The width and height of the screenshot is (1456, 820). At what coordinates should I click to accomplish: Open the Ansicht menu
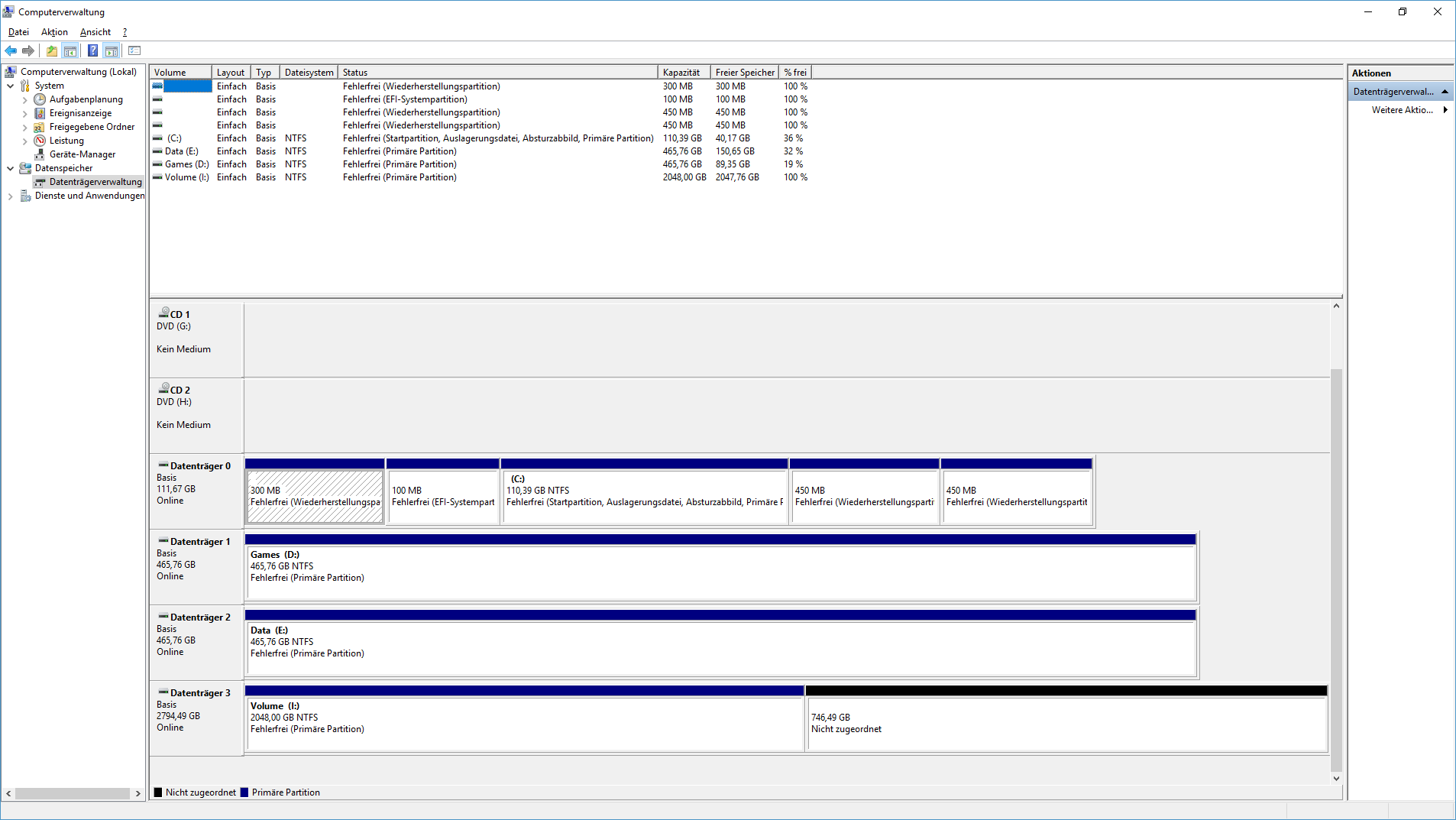[x=95, y=32]
